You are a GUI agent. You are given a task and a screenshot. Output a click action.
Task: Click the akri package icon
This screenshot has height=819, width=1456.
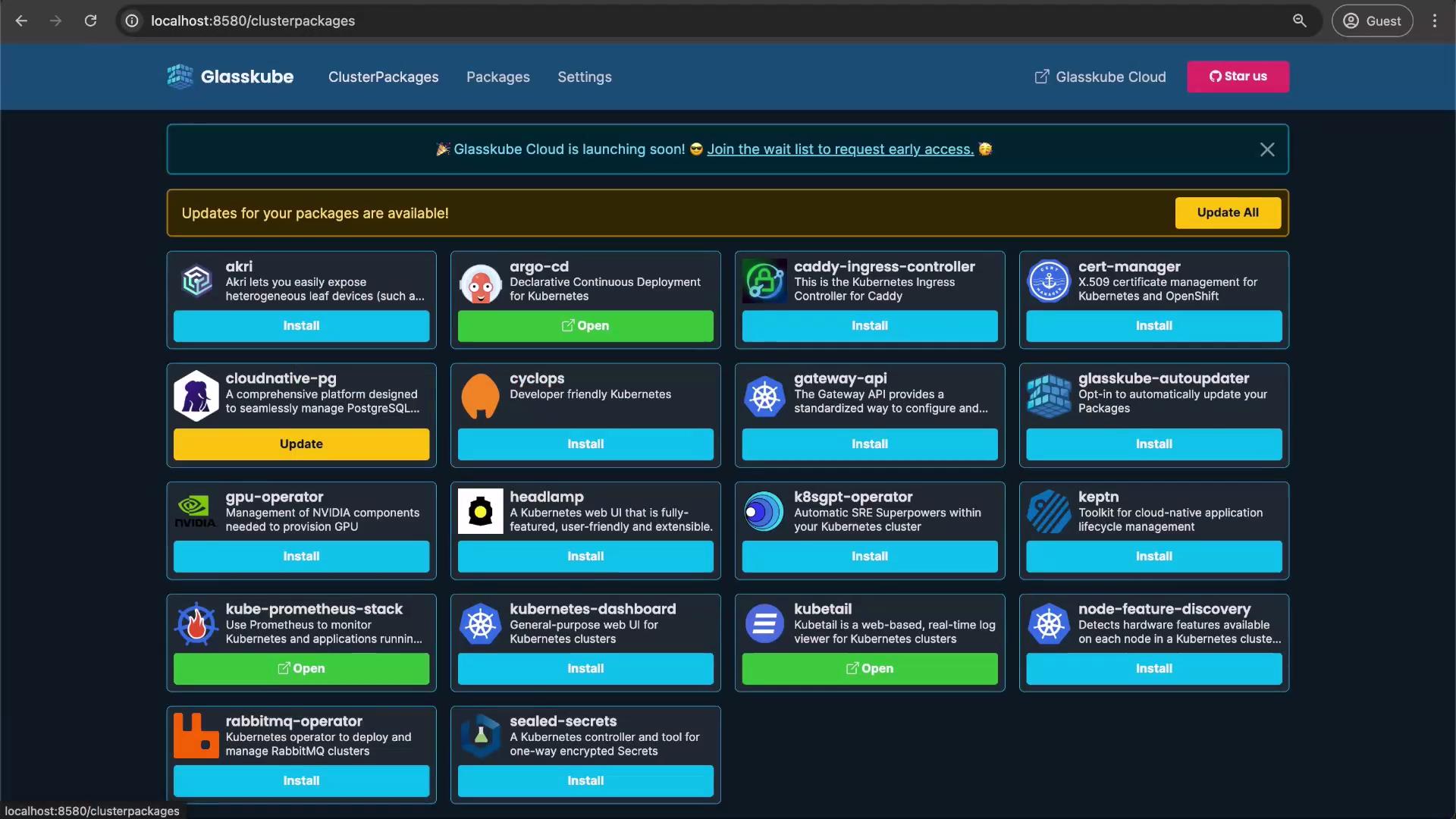pyautogui.click(x=196, y=281)
